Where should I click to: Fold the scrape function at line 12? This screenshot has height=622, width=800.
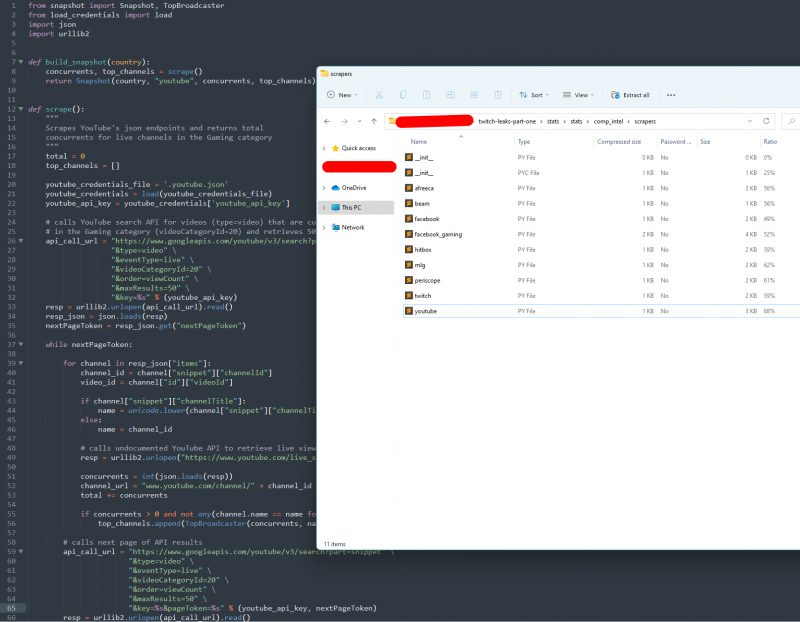click(x=23, y=107)
